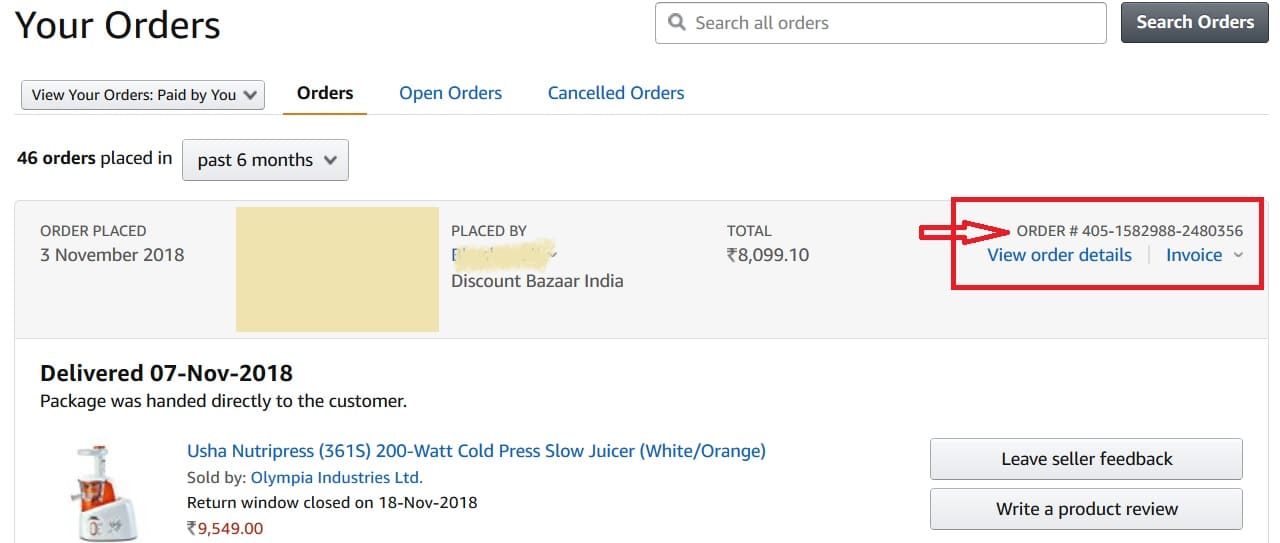The image size is (1280, 543).
Task: Expand the chevron next to Invoice
Action: [x=1238, y=255]
